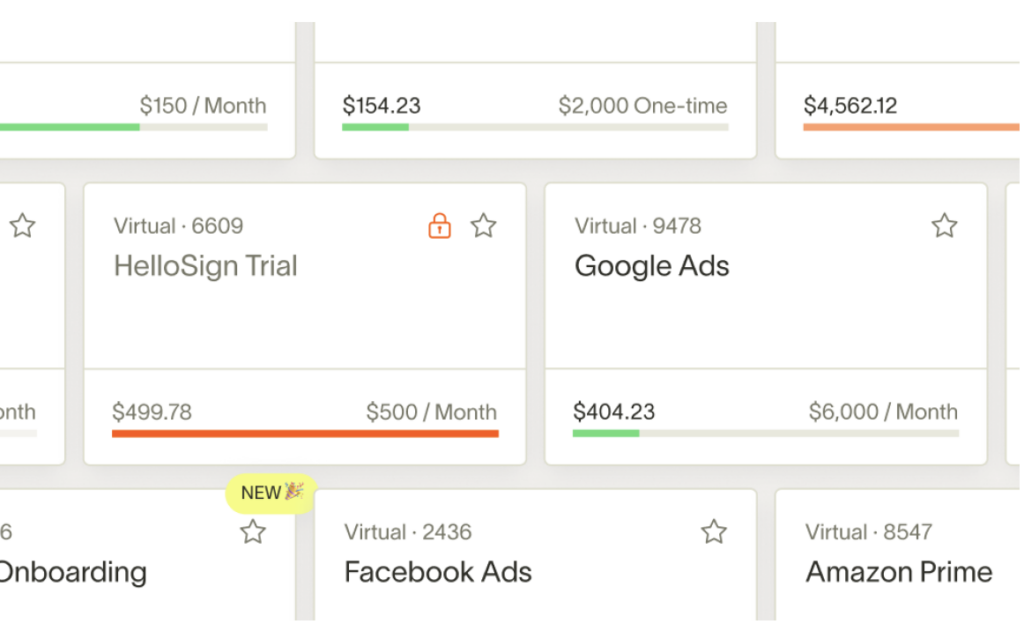Select the "Virtual · 9478" card label
The width and height of the screenshot is (1024, 624).
click(x=638, y=226)
